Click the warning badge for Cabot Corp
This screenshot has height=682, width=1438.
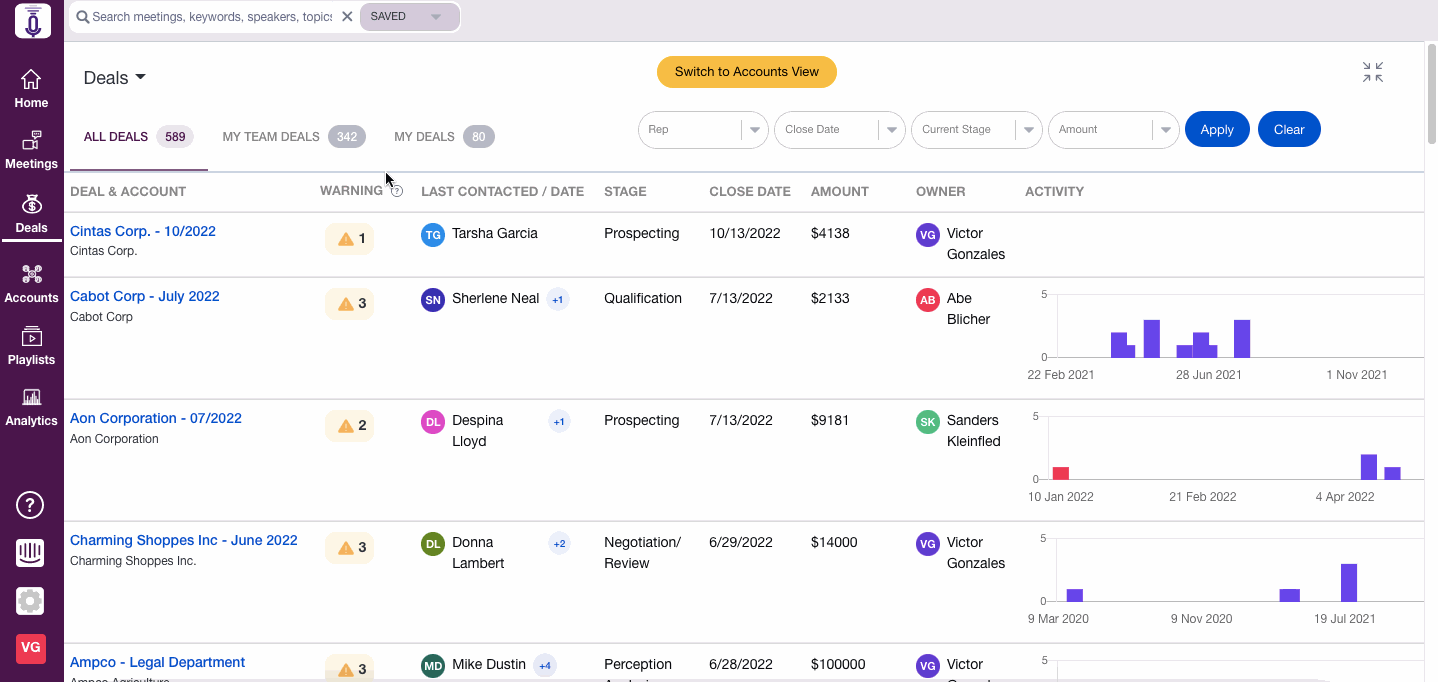pyautogui.click(x=349, y=304)
